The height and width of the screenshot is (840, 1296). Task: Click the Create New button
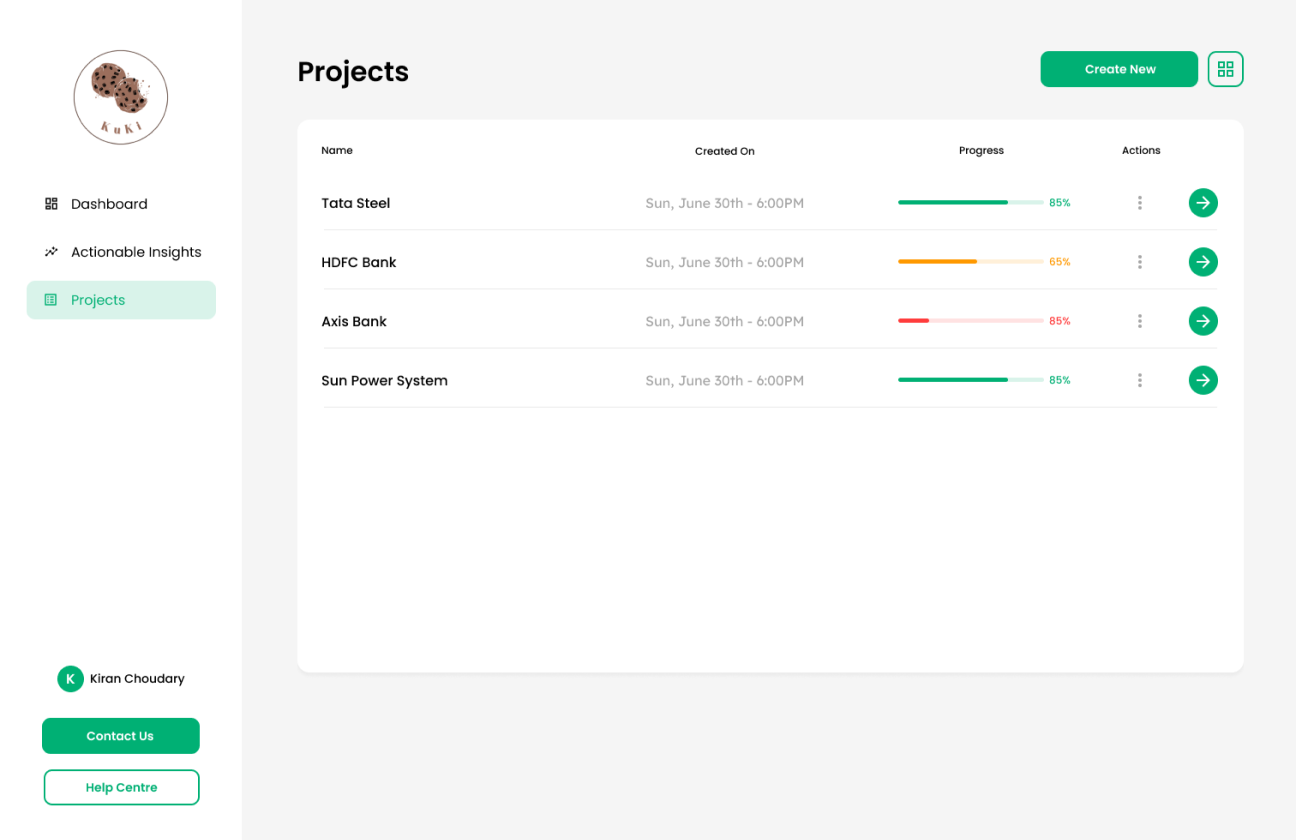coord(1119,69)
